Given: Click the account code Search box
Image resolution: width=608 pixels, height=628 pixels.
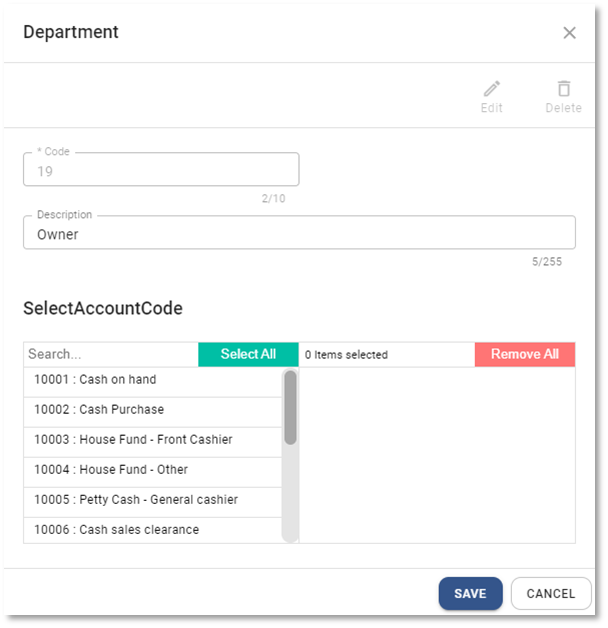Looking at the screenshot, I should 110,355.
